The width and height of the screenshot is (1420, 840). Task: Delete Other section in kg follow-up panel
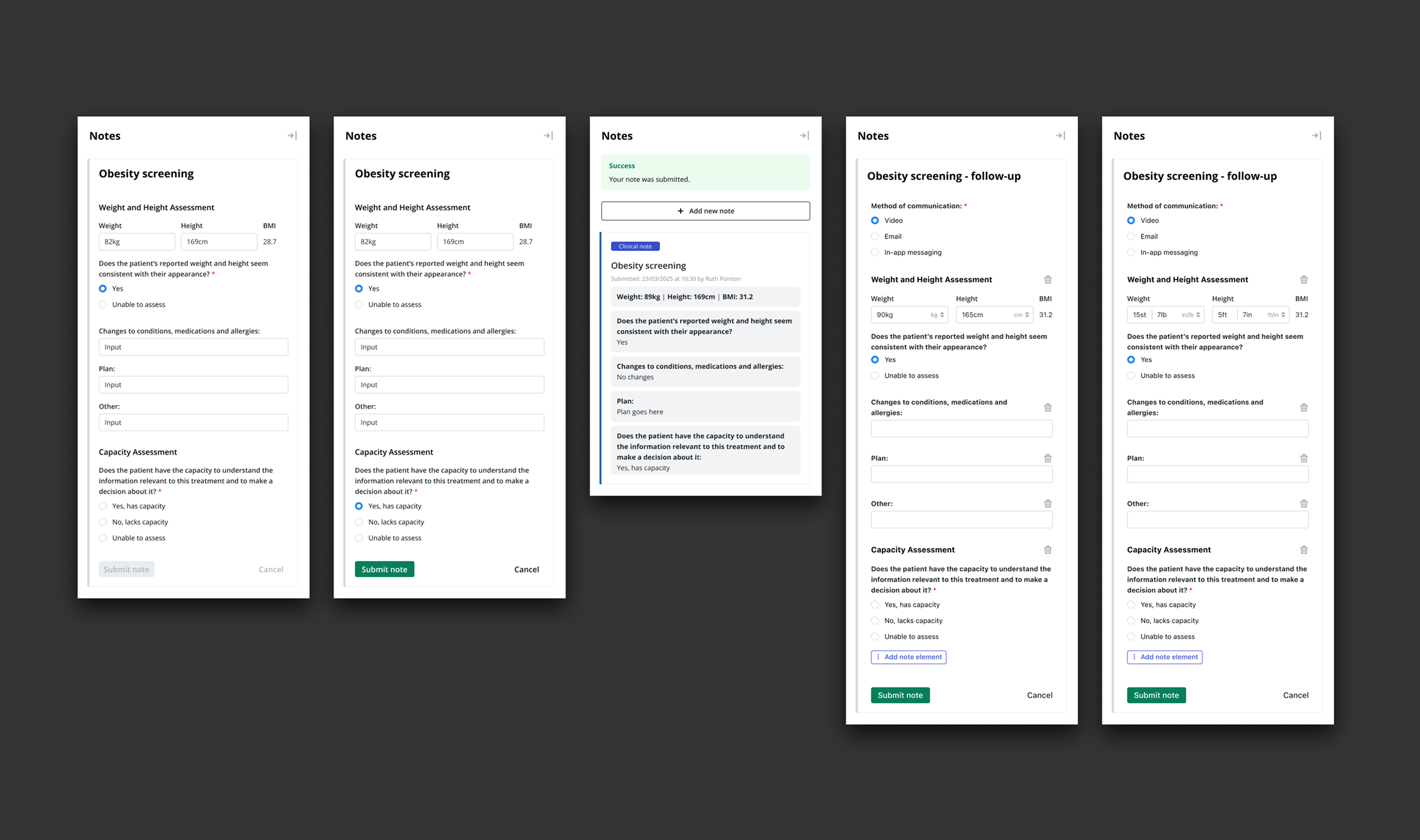pos(1048,504)
